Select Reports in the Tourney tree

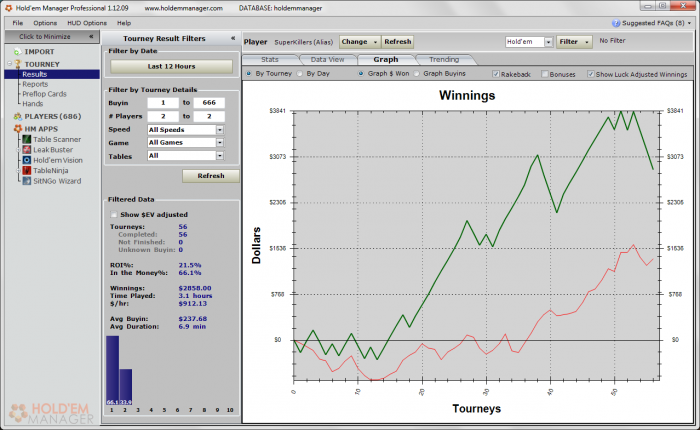point(35,84)
